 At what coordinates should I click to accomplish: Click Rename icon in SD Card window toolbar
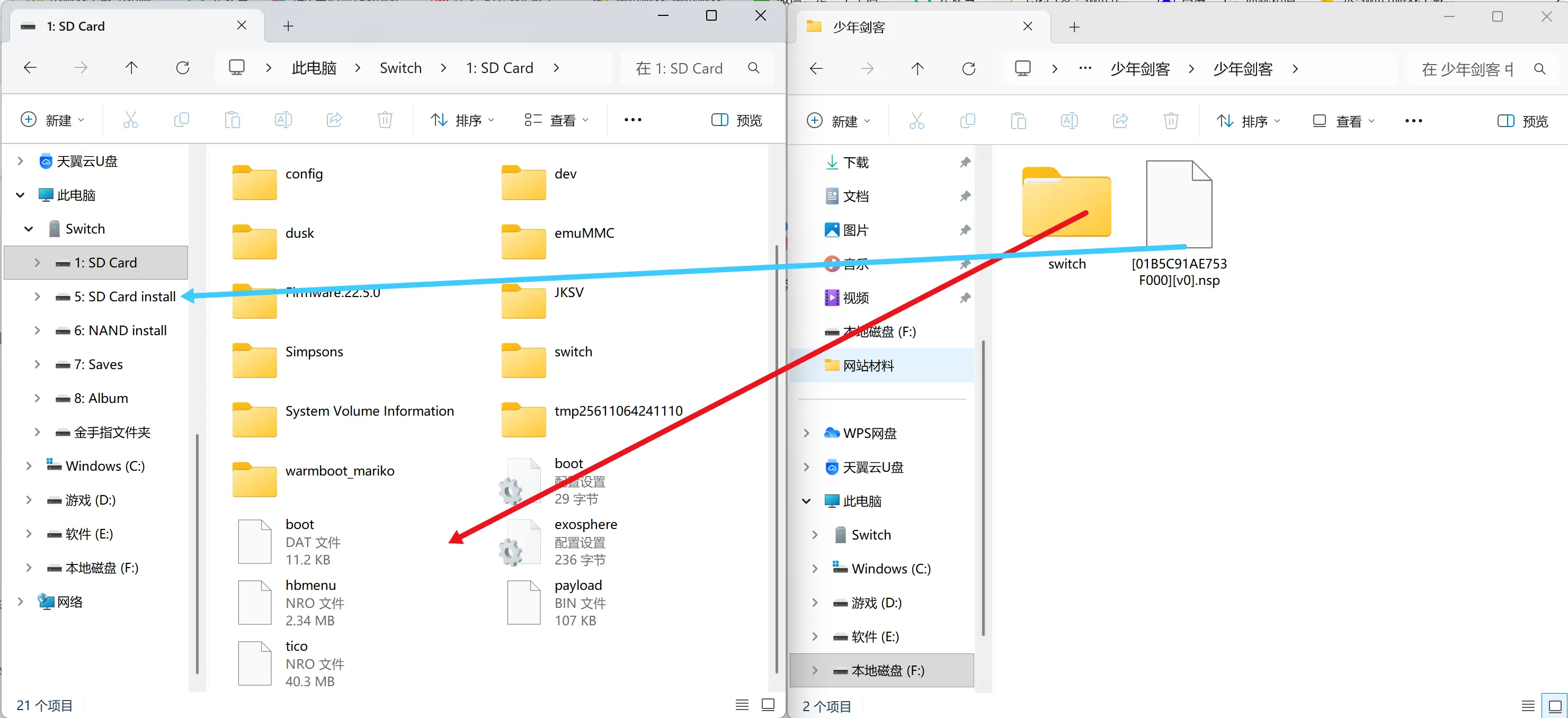click(283, 120)
